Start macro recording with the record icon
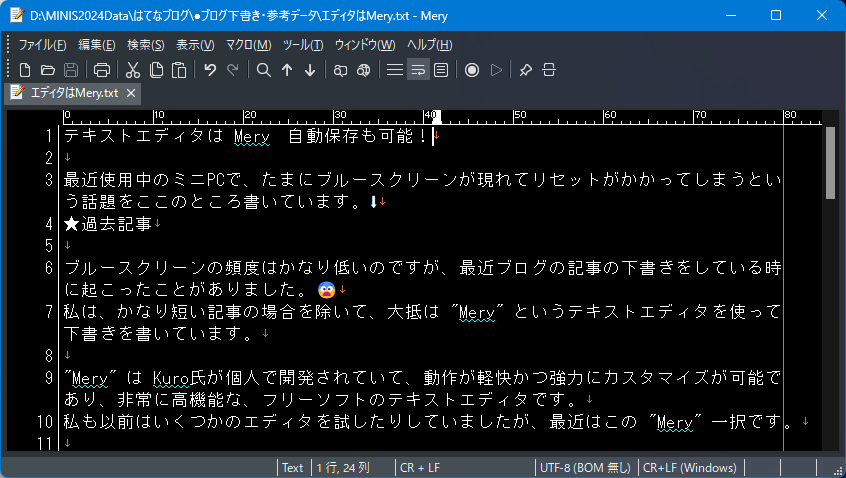 (x=472, y=70)
